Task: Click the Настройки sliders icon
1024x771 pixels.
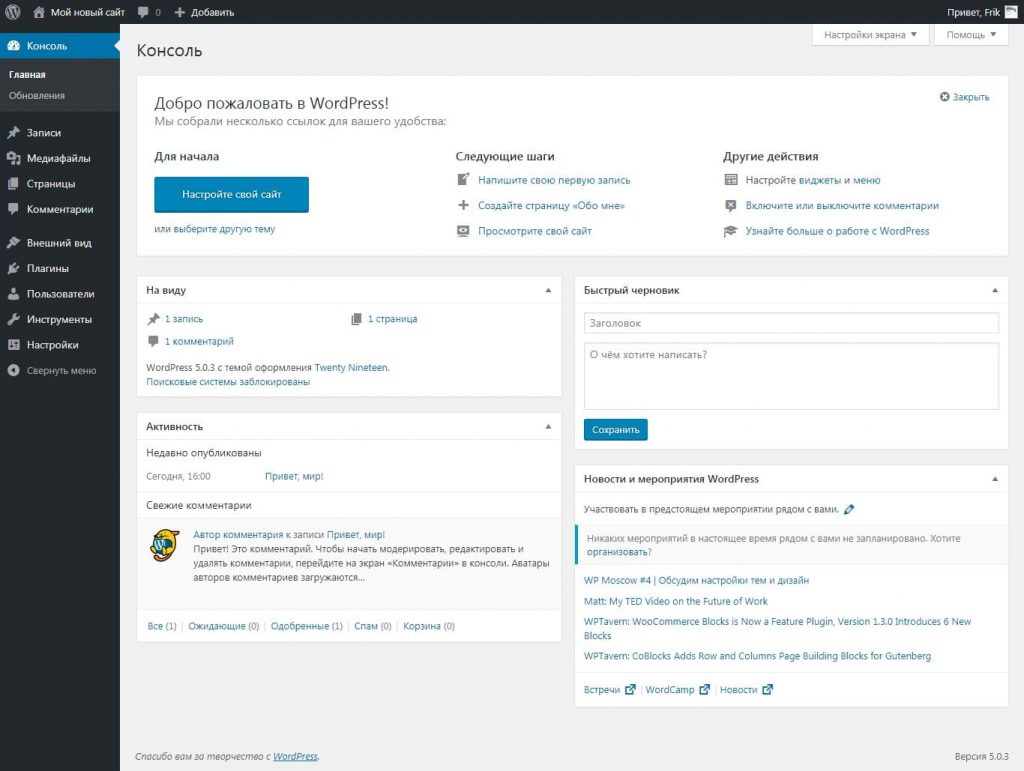Action: [x=13, y=345]
